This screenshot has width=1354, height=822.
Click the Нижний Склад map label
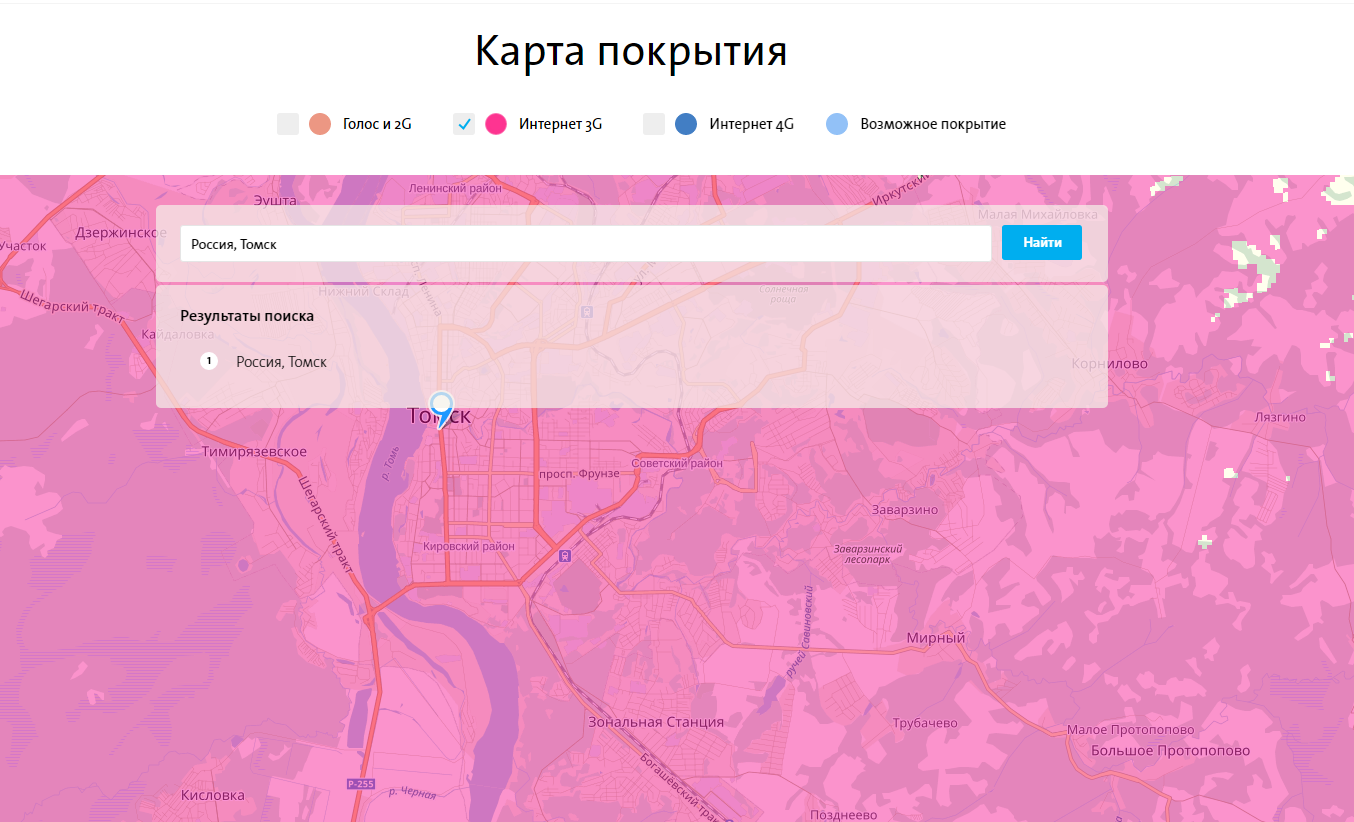(x=363, y=292)
